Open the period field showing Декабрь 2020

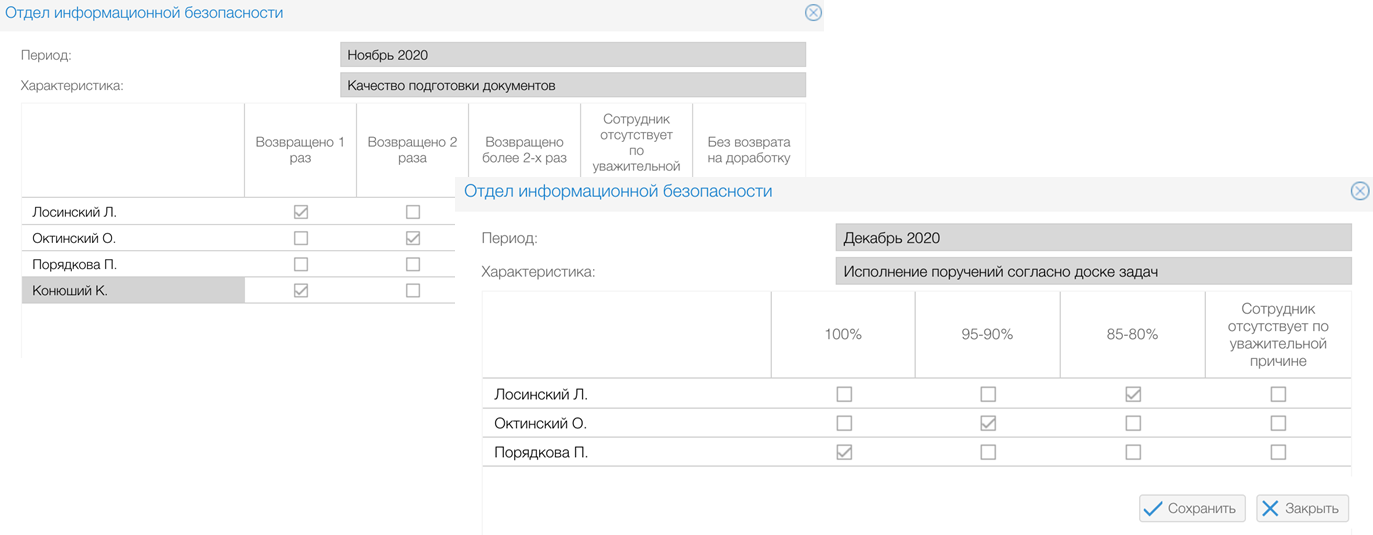point(1092,238)
